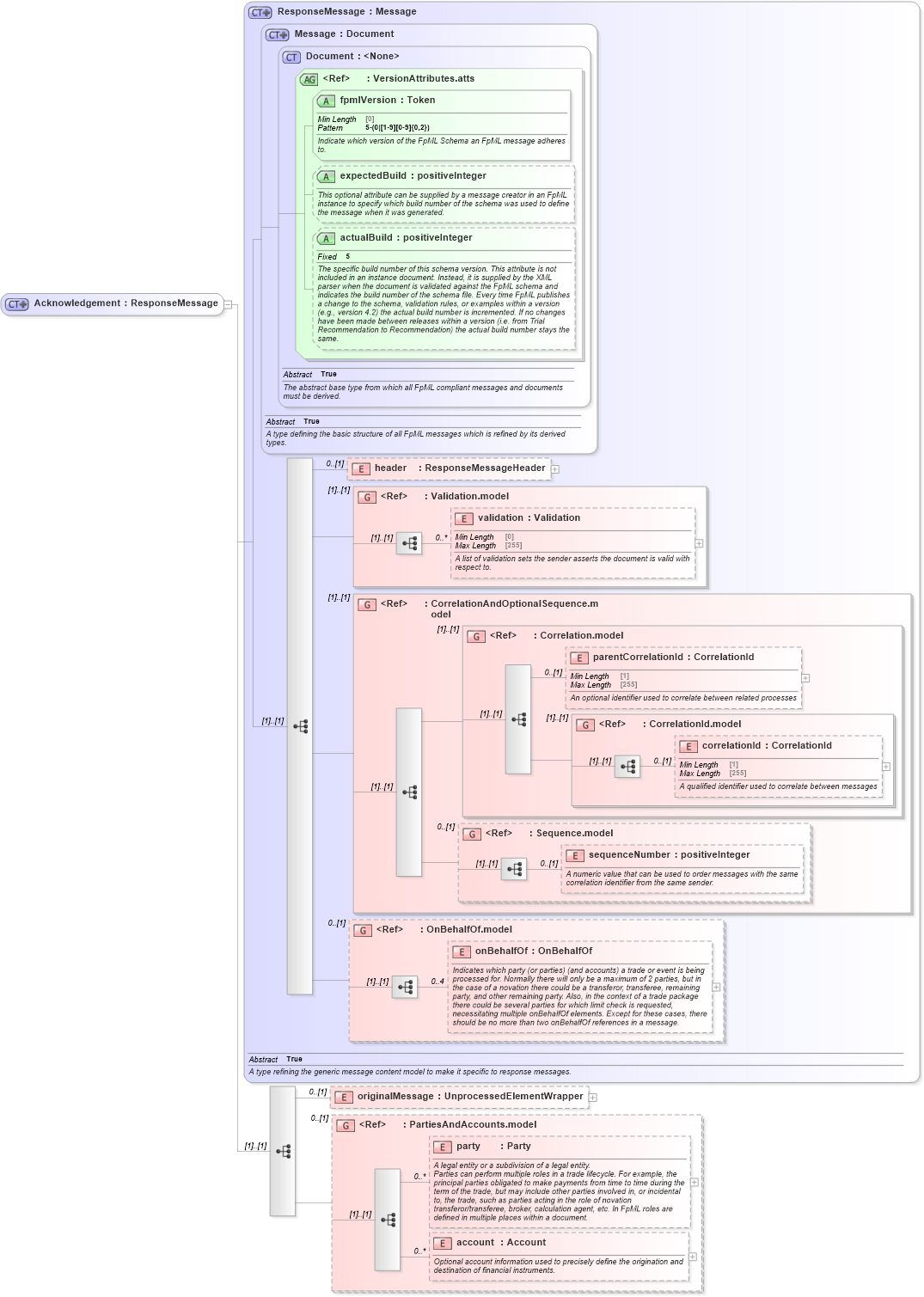
Task: Select the AG icon for VersionAttributes.atts
Action: (309, 78)
